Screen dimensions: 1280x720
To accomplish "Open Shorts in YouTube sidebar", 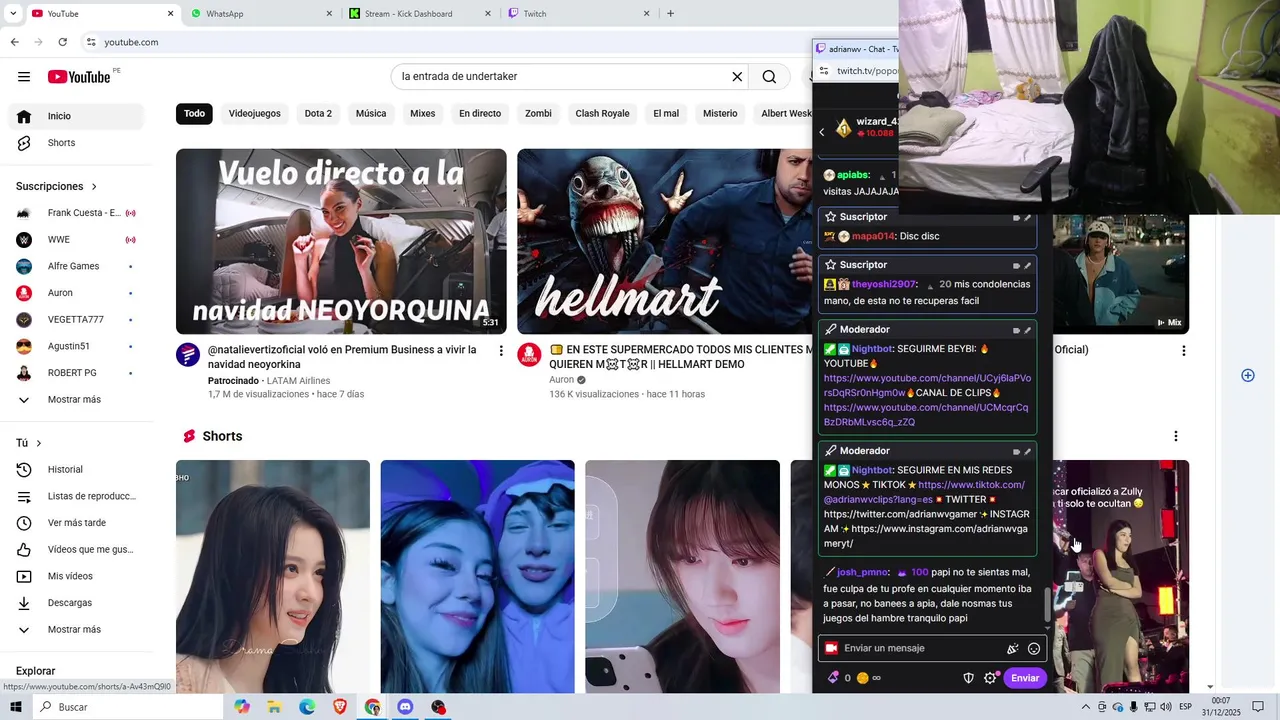I will click(x=76, y=143).
